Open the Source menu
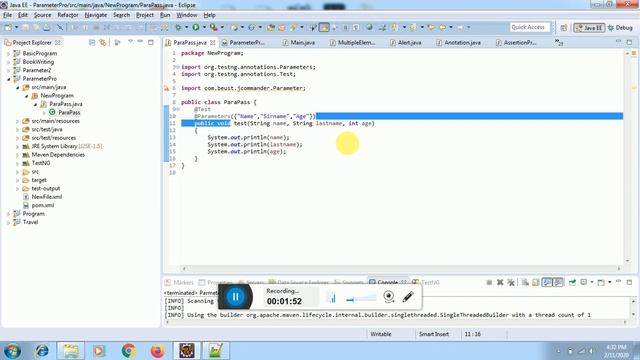Image resolution: width=640 pixels, height=360 pixels. pyautogui.click(x=42, y=15)
